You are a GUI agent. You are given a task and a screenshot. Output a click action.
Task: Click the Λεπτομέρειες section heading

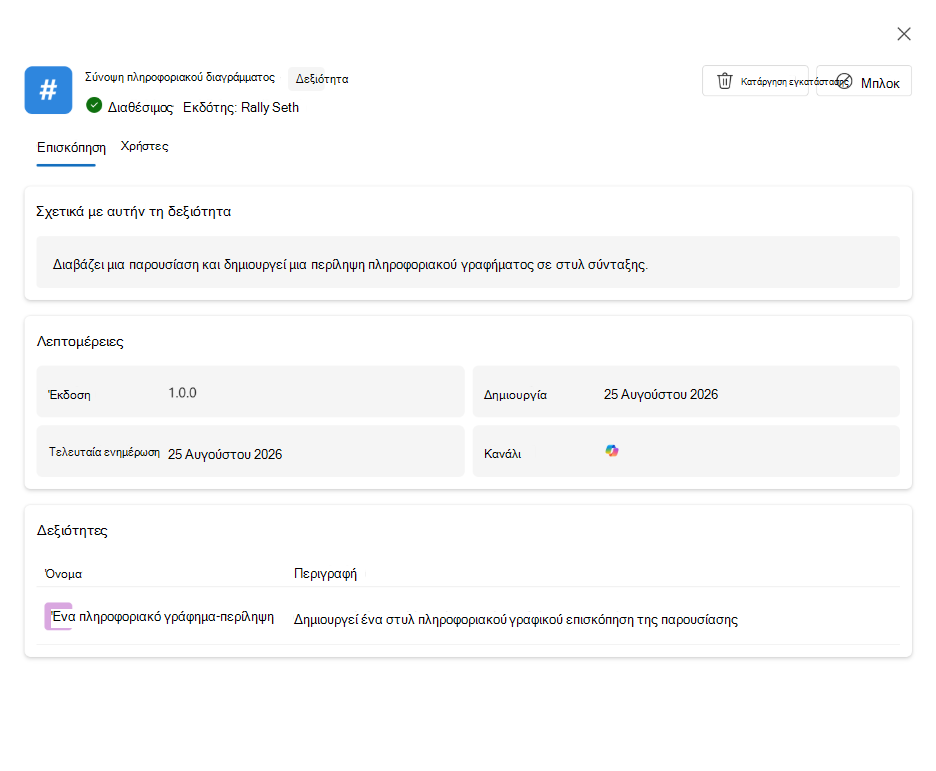click(80, 341)
